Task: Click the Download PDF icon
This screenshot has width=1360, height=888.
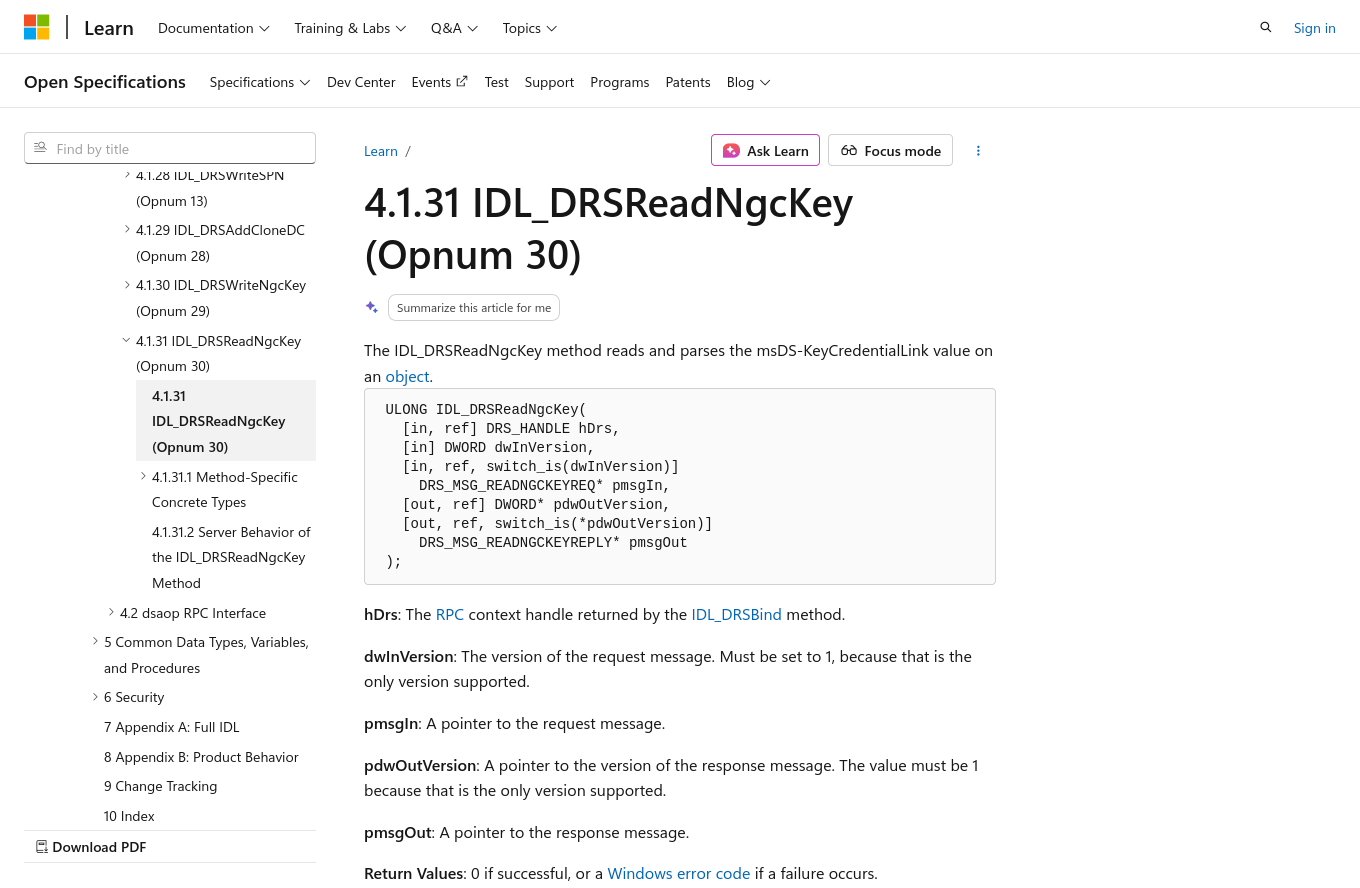Action: tap(42, 847)
